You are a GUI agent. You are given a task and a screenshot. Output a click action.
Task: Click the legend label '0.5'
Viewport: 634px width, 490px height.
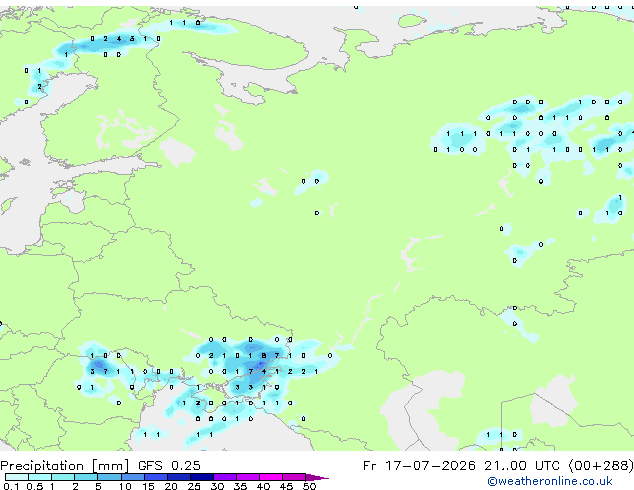point(35,486)
